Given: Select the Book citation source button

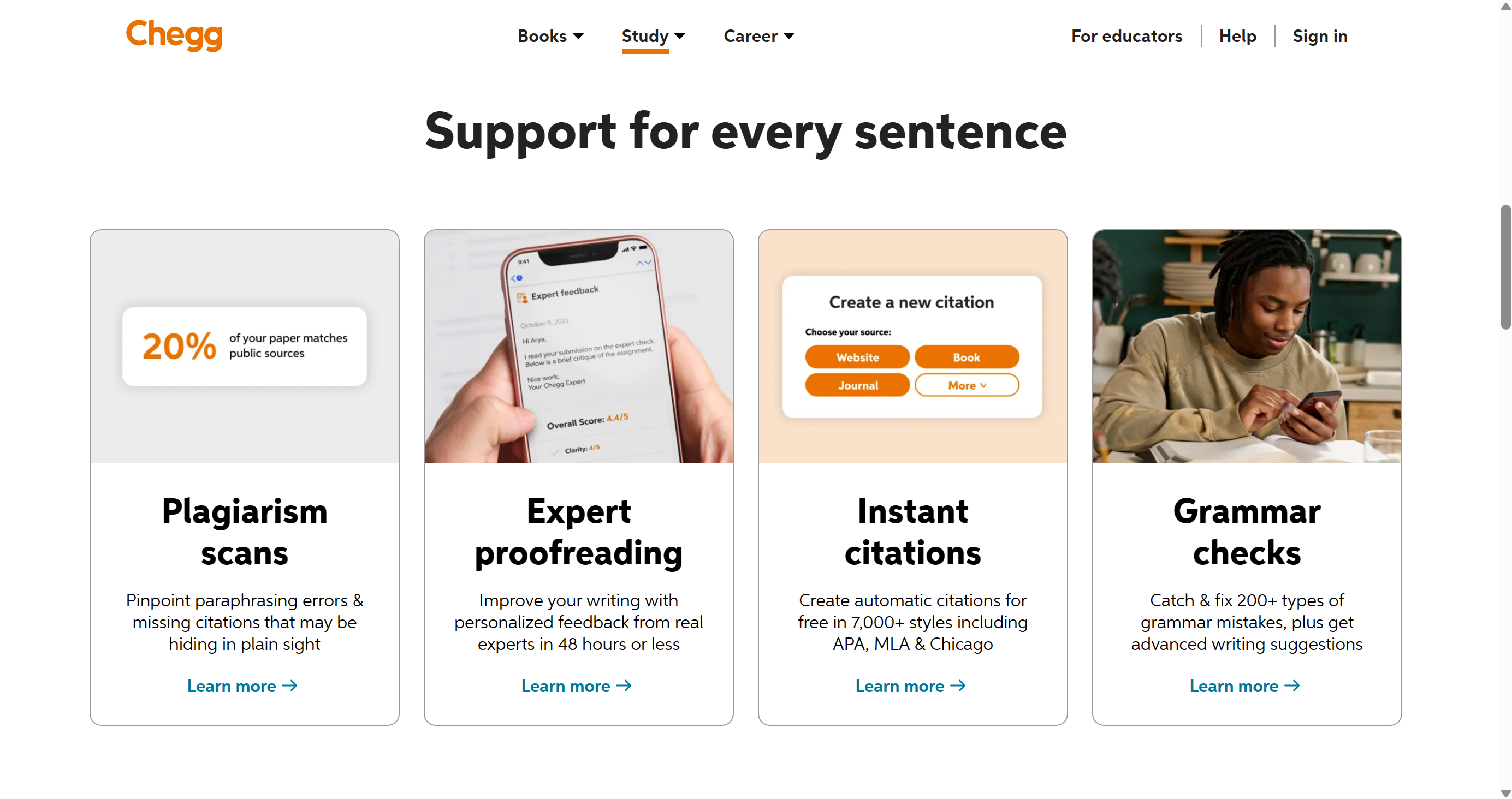Looking at the screenshot, I should [x=967, y=357].
